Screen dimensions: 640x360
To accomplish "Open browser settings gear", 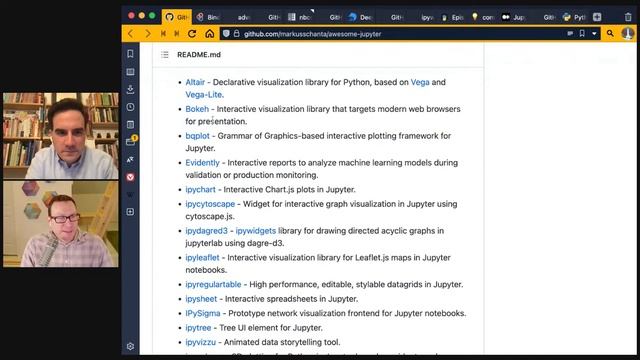I will pyautogui.click(x=130, y=346).
